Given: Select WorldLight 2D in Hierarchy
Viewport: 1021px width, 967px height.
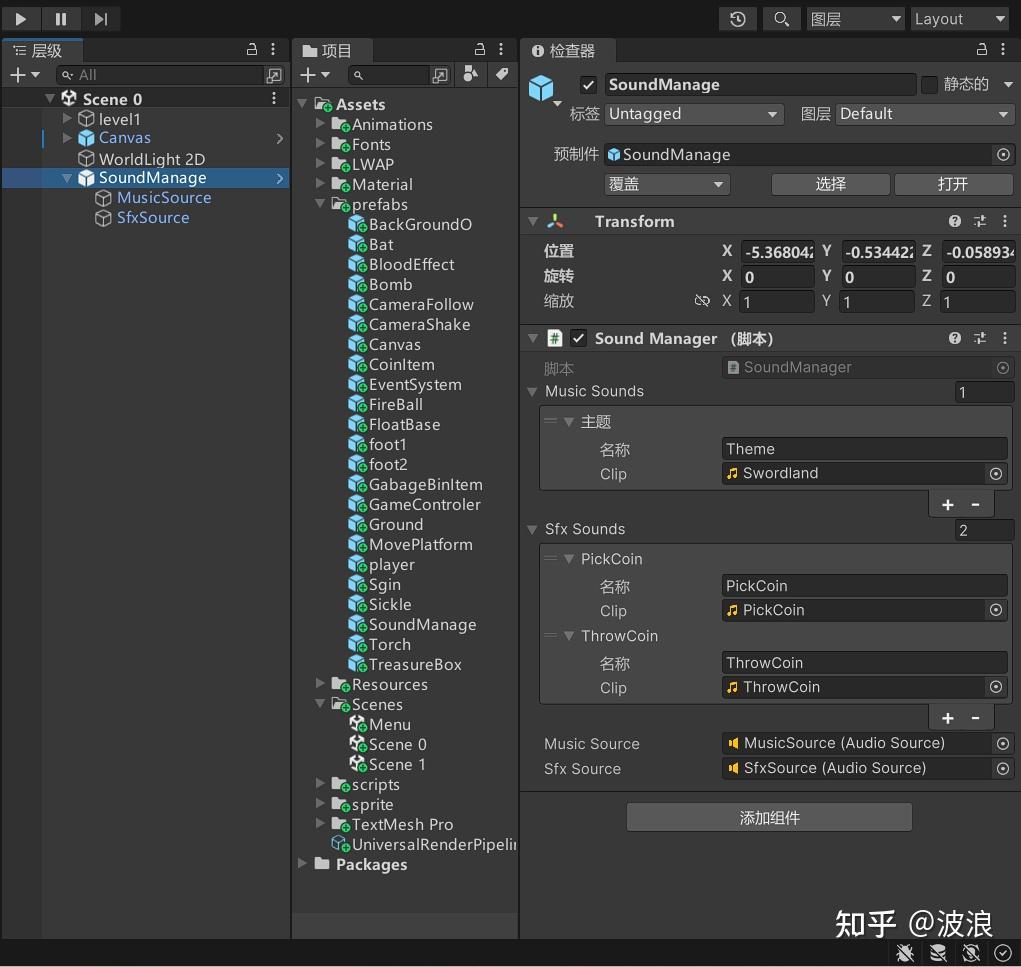Looking at the screenshot, I should (x=151, y=159).
